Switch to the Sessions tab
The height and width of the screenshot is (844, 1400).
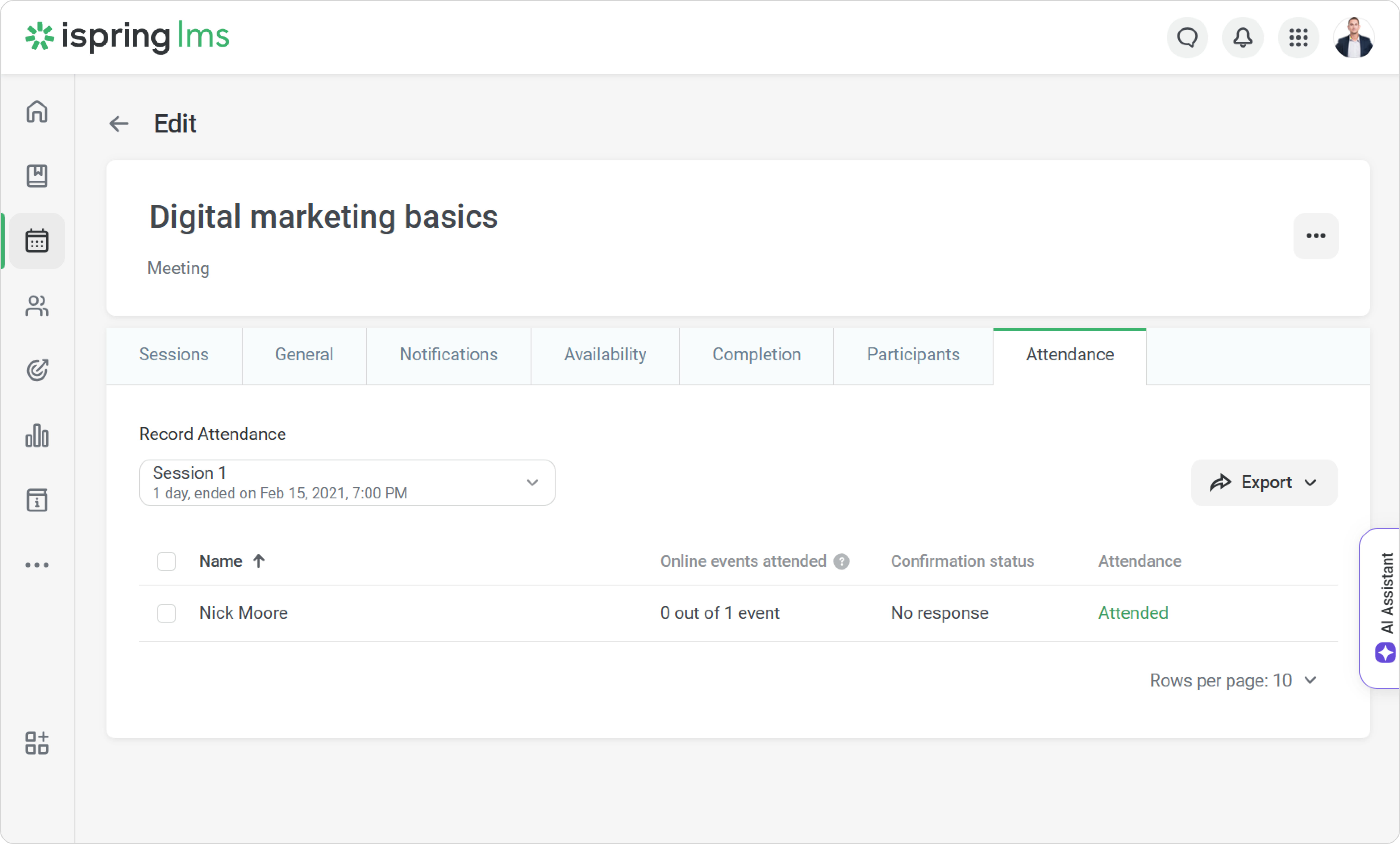174,355
